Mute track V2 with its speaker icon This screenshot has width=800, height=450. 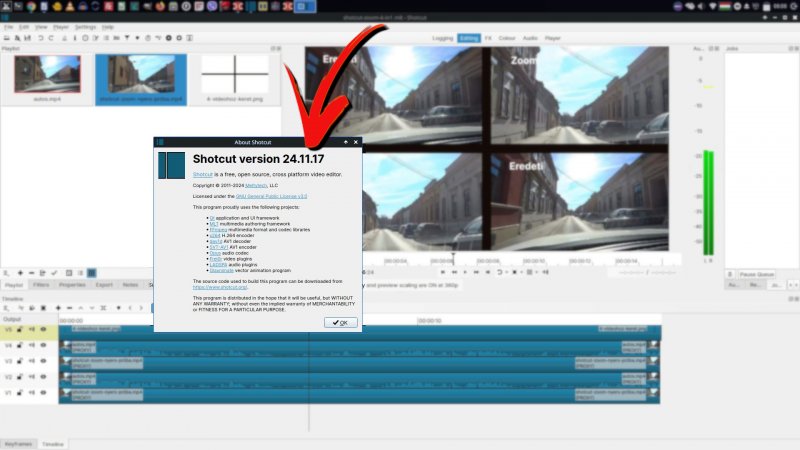pyautogui.click(x=32, y=377)
